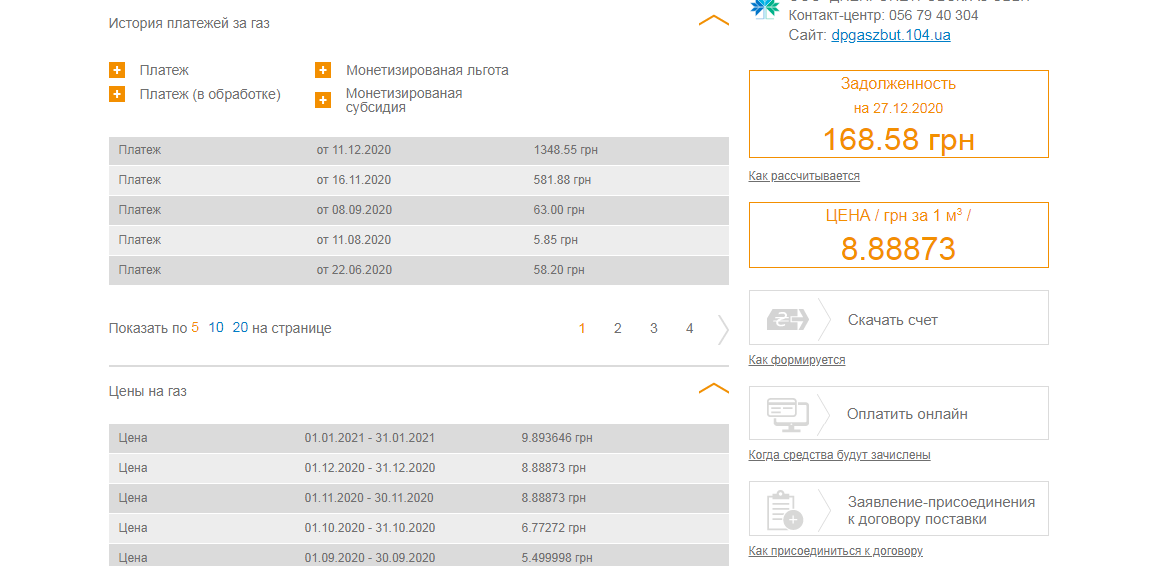Image resolution: width=1167 pixels, height=566 pixels.
Task: Open payment history page 4
Action: pos(690,328)
